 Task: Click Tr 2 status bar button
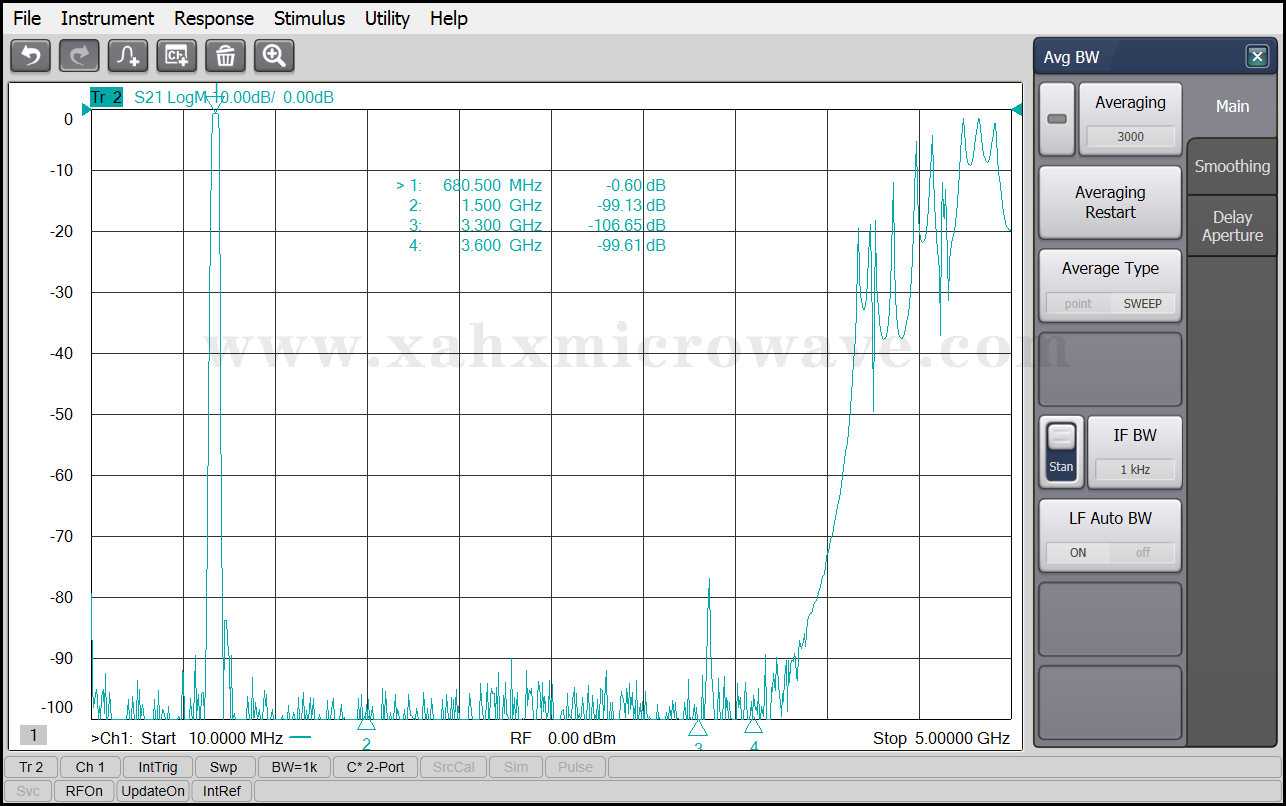coord(31,767)
